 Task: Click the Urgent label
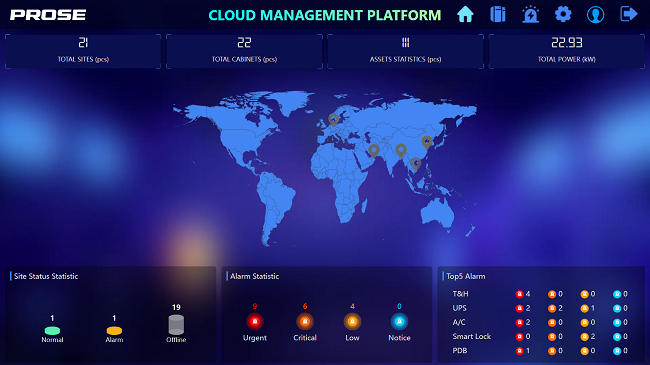click(x=255, y=338)
